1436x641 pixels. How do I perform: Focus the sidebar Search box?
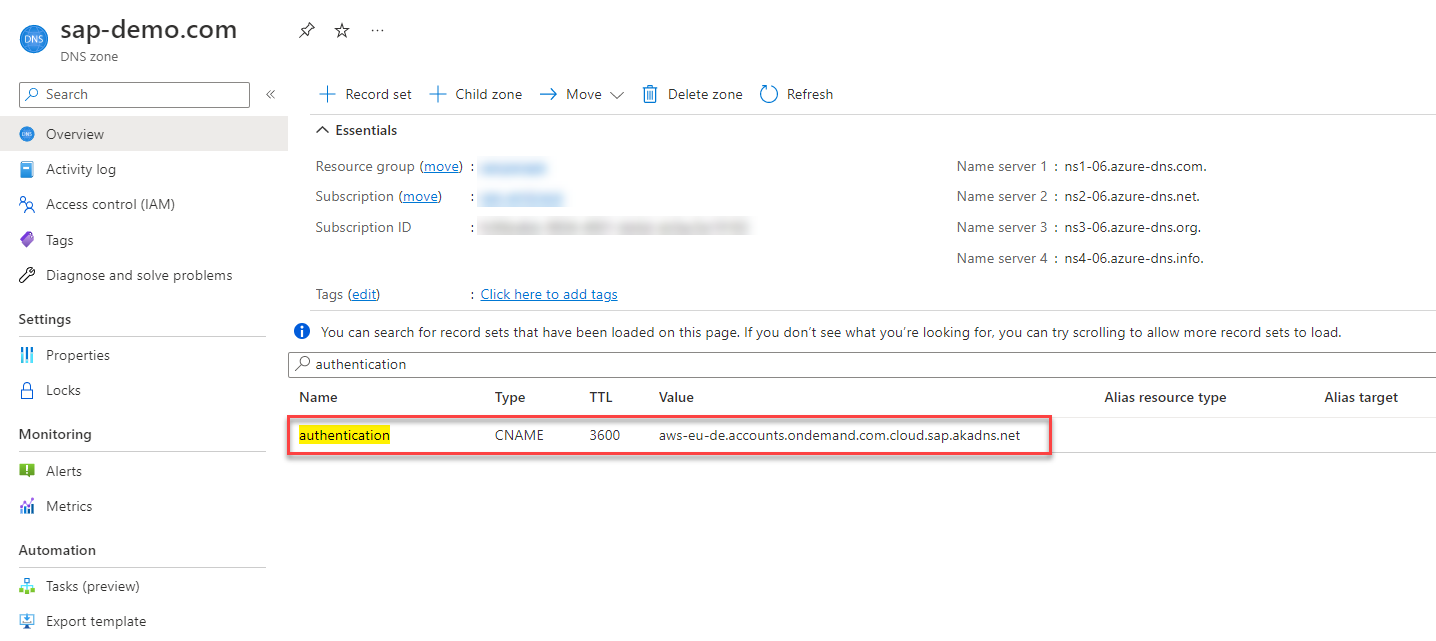(134, 94)
